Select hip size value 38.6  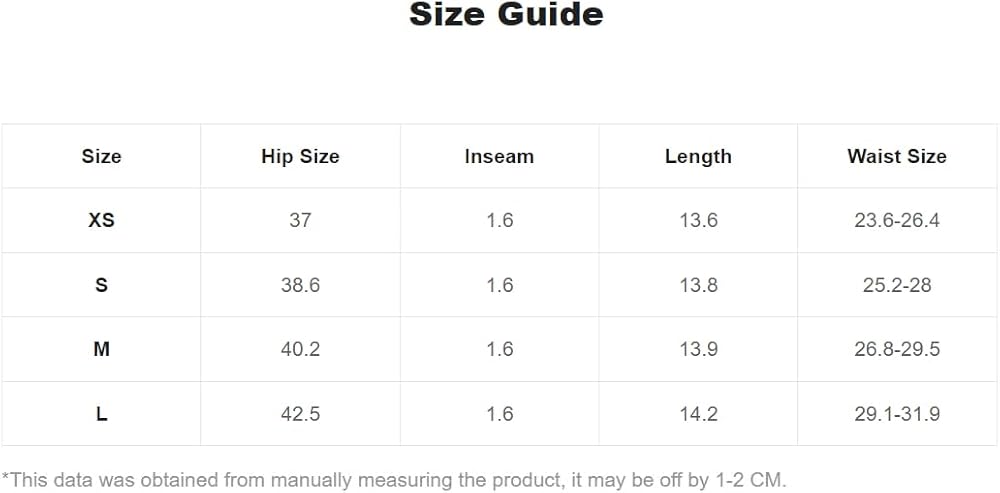point(300,285)
